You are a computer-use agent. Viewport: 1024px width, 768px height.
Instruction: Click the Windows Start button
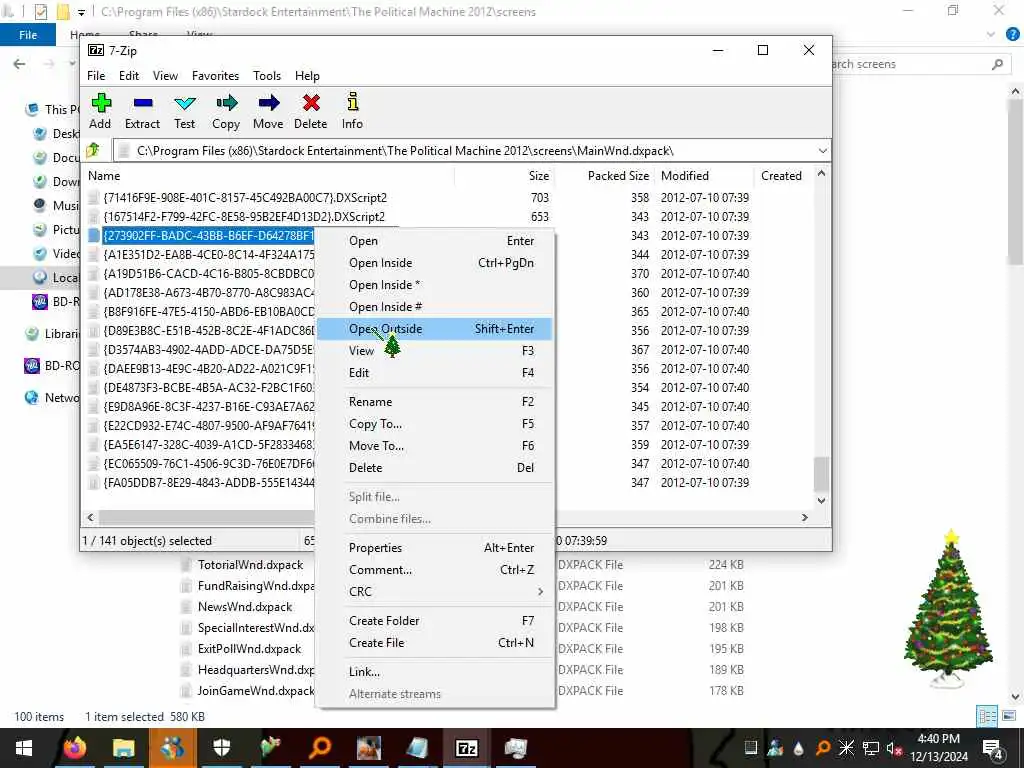tap(24, 748)
